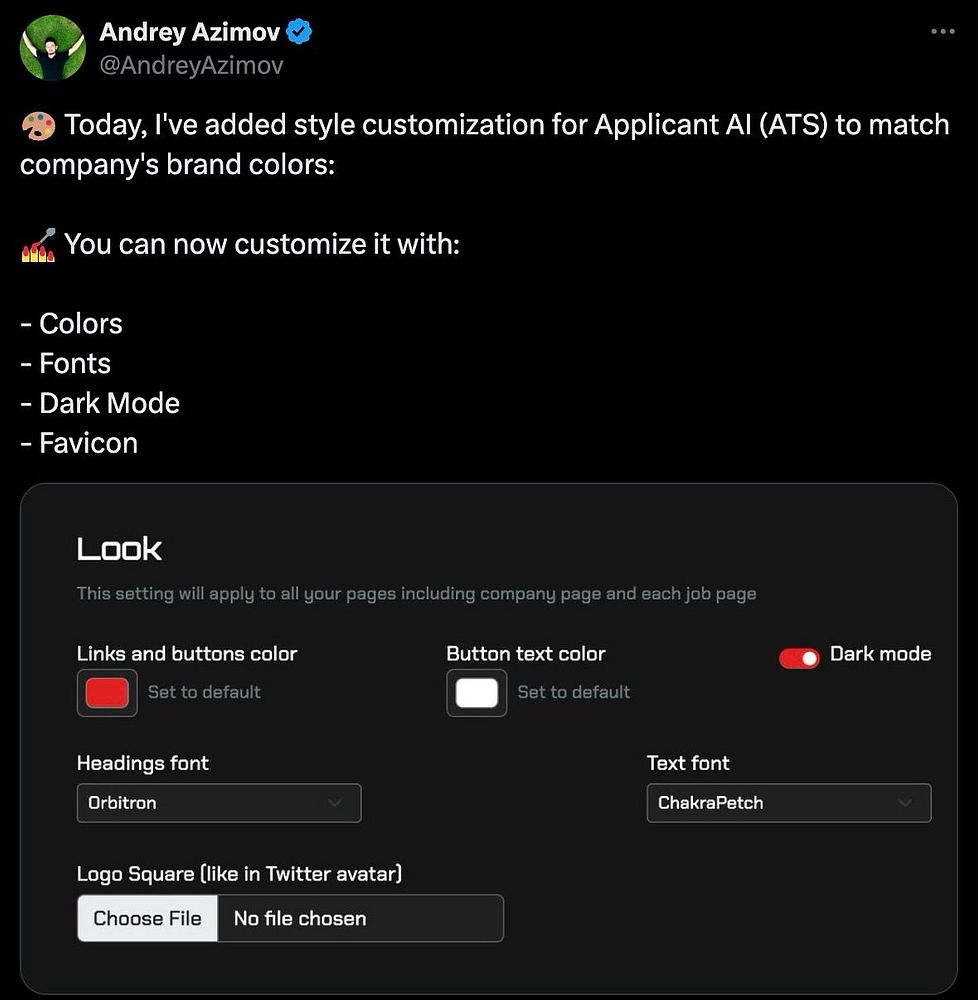This screenshot has width=978, height=1000.
Task: Click the chevron in Headings font dropdown
Action: coord(335,803)
